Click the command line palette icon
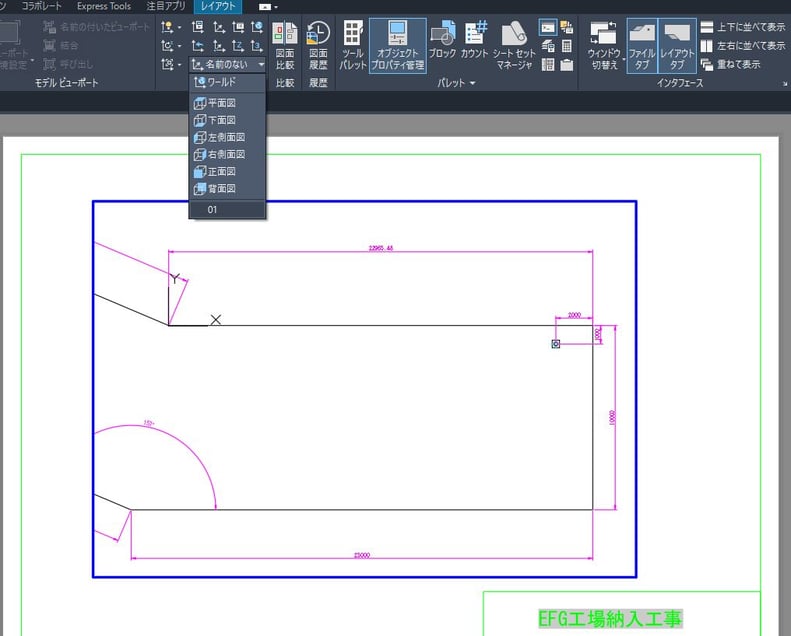 (x=548, y=27)
